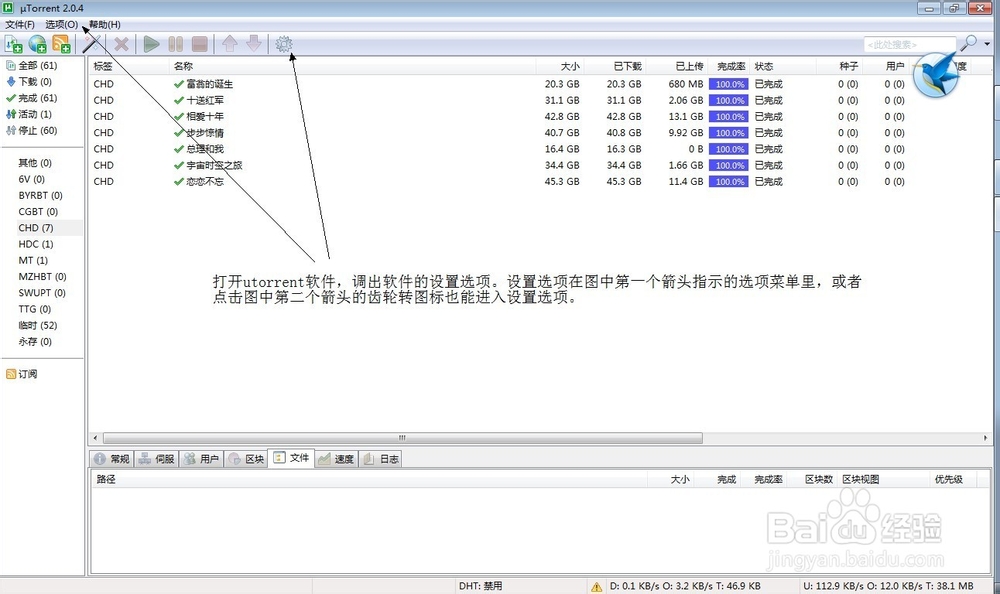The height and width of the screenshot is (594, 1000).
Task: Open the 选项(O) menu
Action: [61, 24]
